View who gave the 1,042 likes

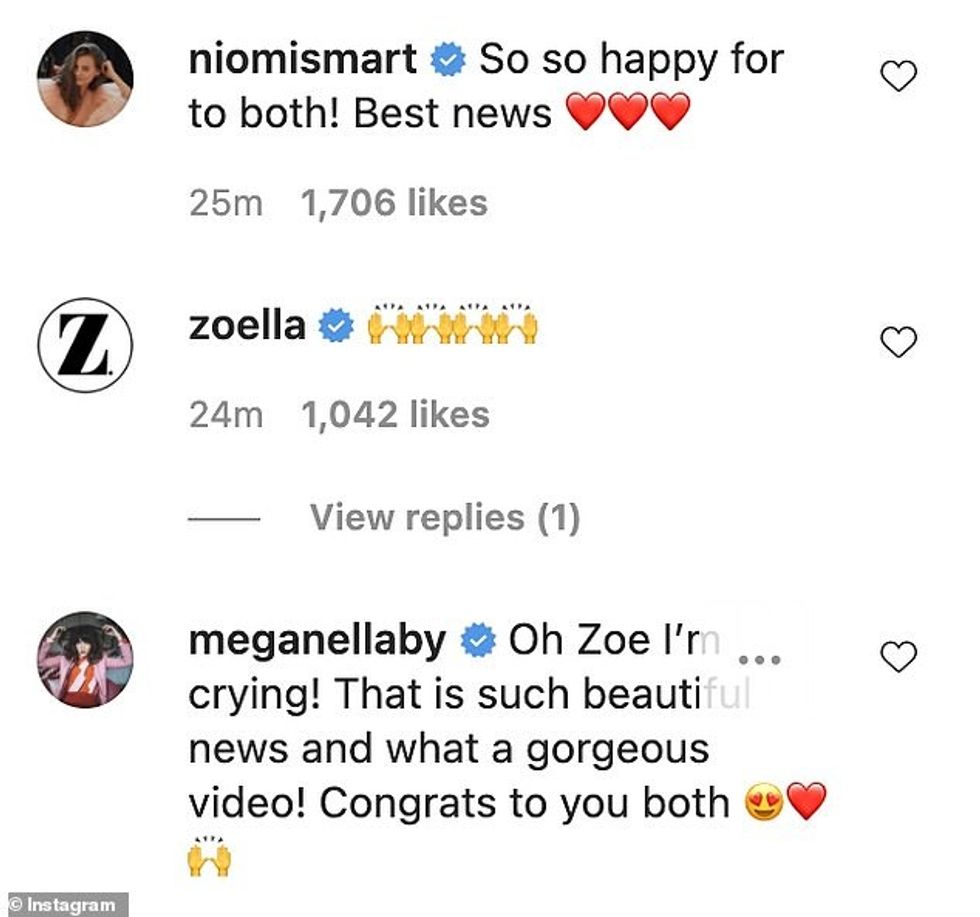pos(395,414)
